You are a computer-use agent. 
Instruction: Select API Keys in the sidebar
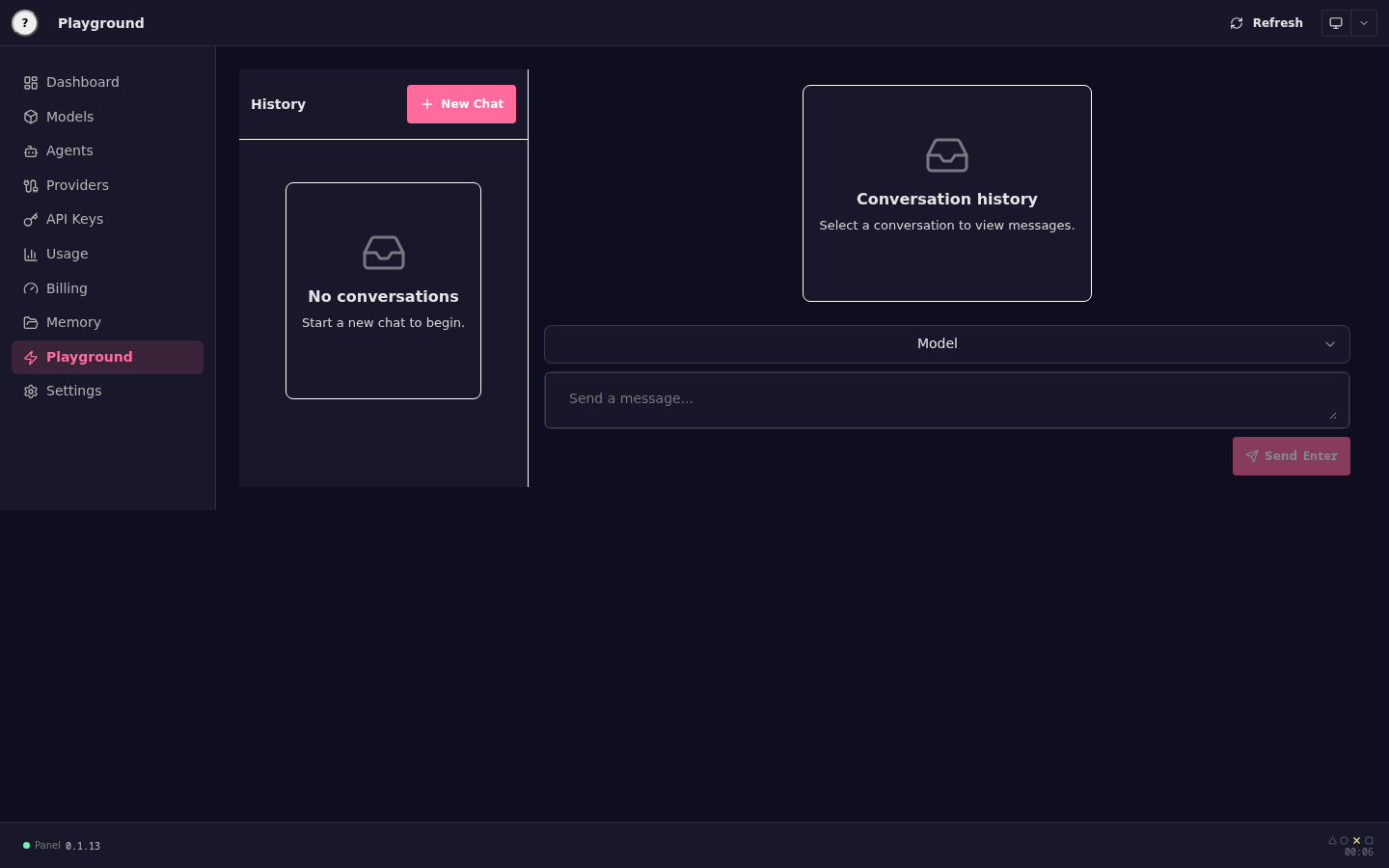pyautogui.click(x=107, y=220)
